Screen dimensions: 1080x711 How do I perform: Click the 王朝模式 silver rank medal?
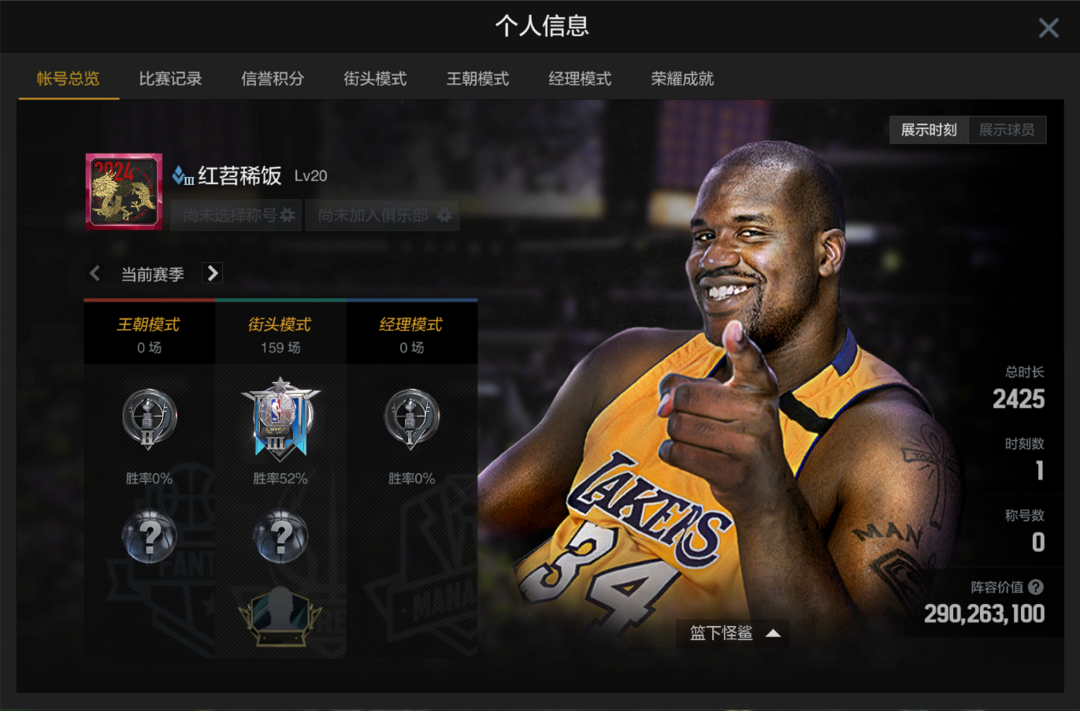149,418
